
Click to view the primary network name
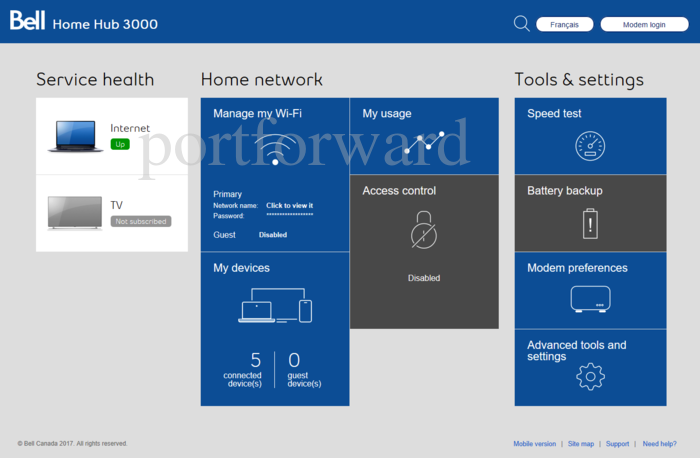pyautogui.click(x=289, y=205)
